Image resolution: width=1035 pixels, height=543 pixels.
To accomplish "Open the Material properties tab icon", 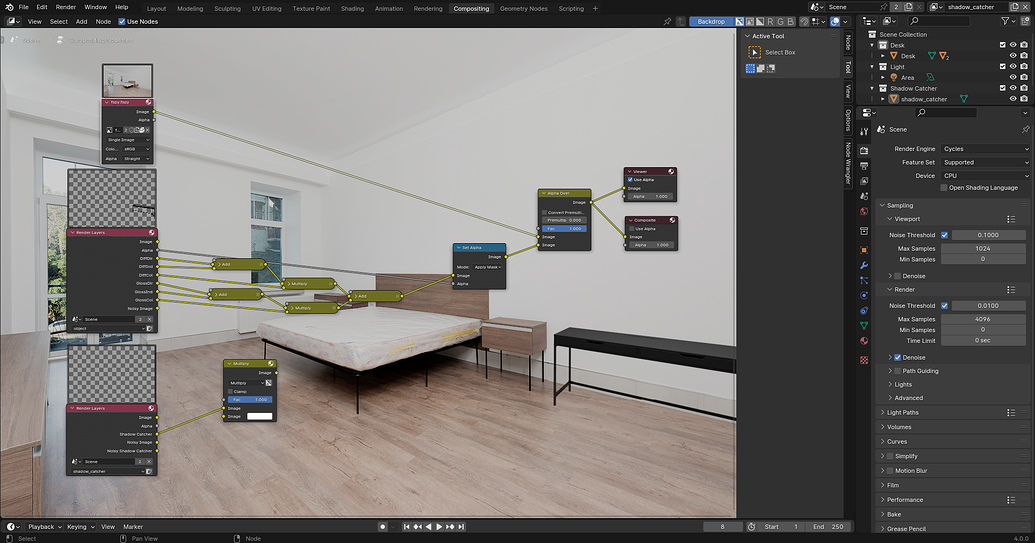I will 864,341.
